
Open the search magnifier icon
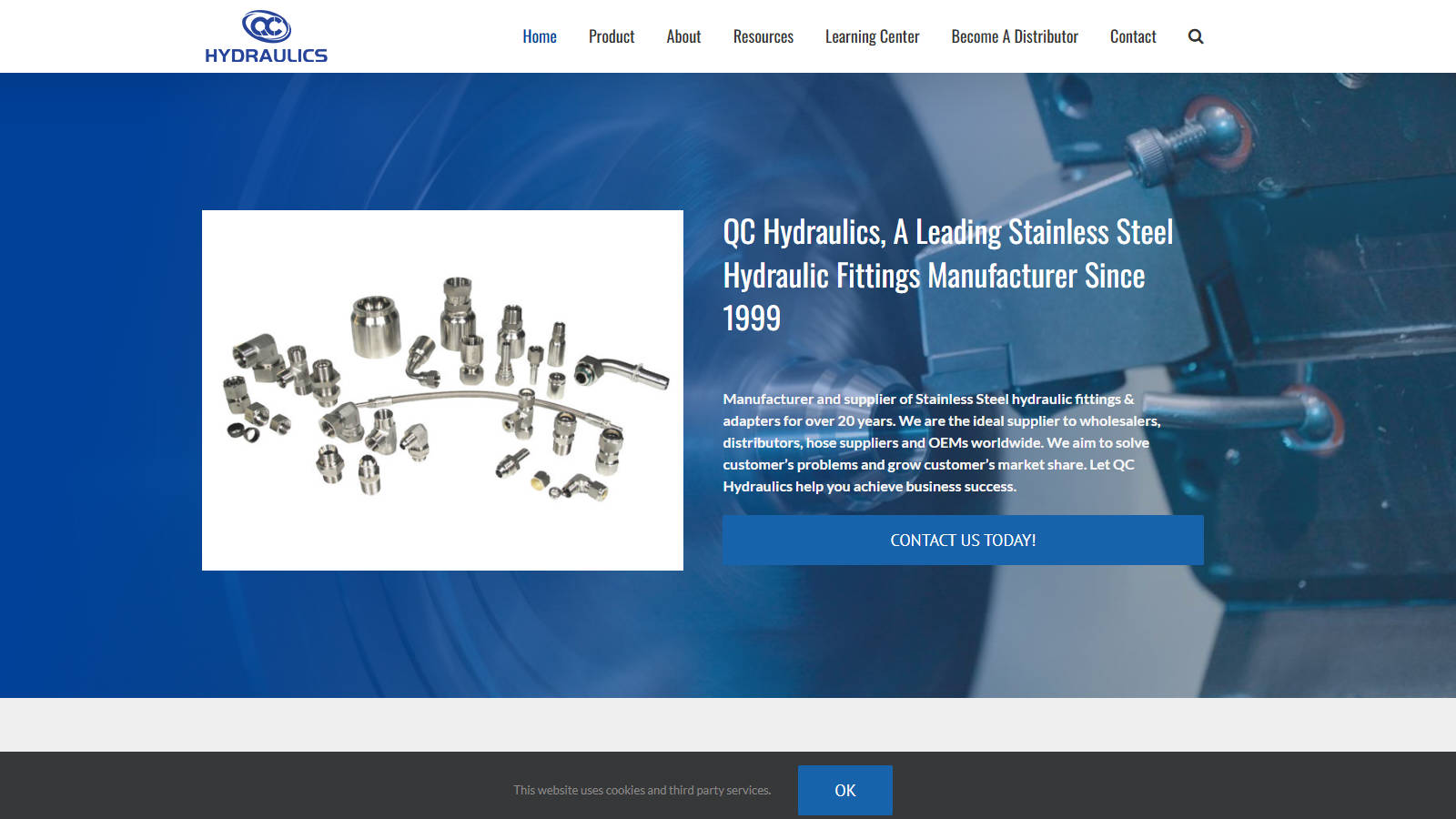point(1196,36)
